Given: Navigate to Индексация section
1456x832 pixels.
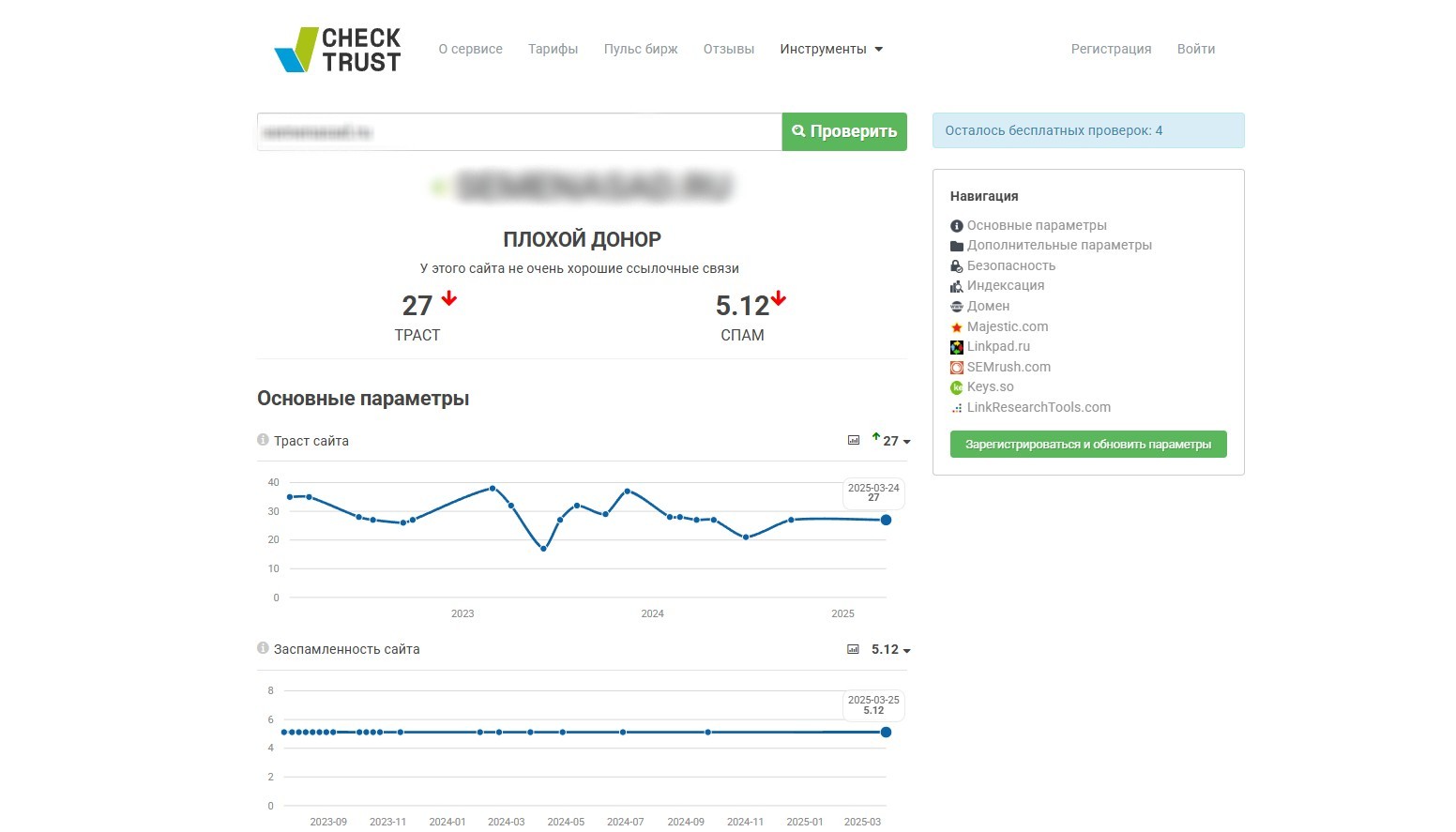Looking at the screenshot, I should coord(1006,285).
